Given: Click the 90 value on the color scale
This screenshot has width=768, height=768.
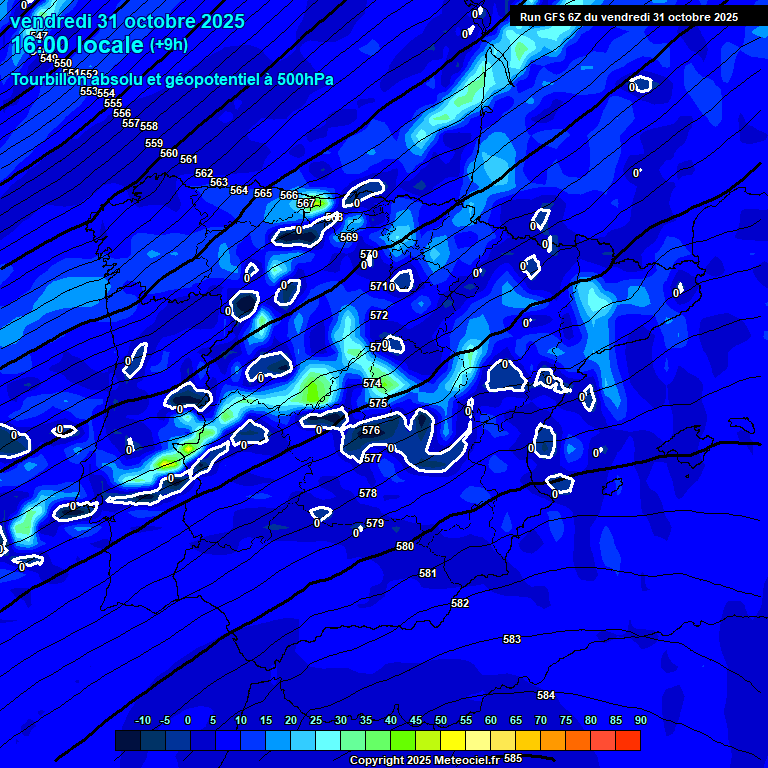Looking at the screenshot, I should (x=640, y=720).
